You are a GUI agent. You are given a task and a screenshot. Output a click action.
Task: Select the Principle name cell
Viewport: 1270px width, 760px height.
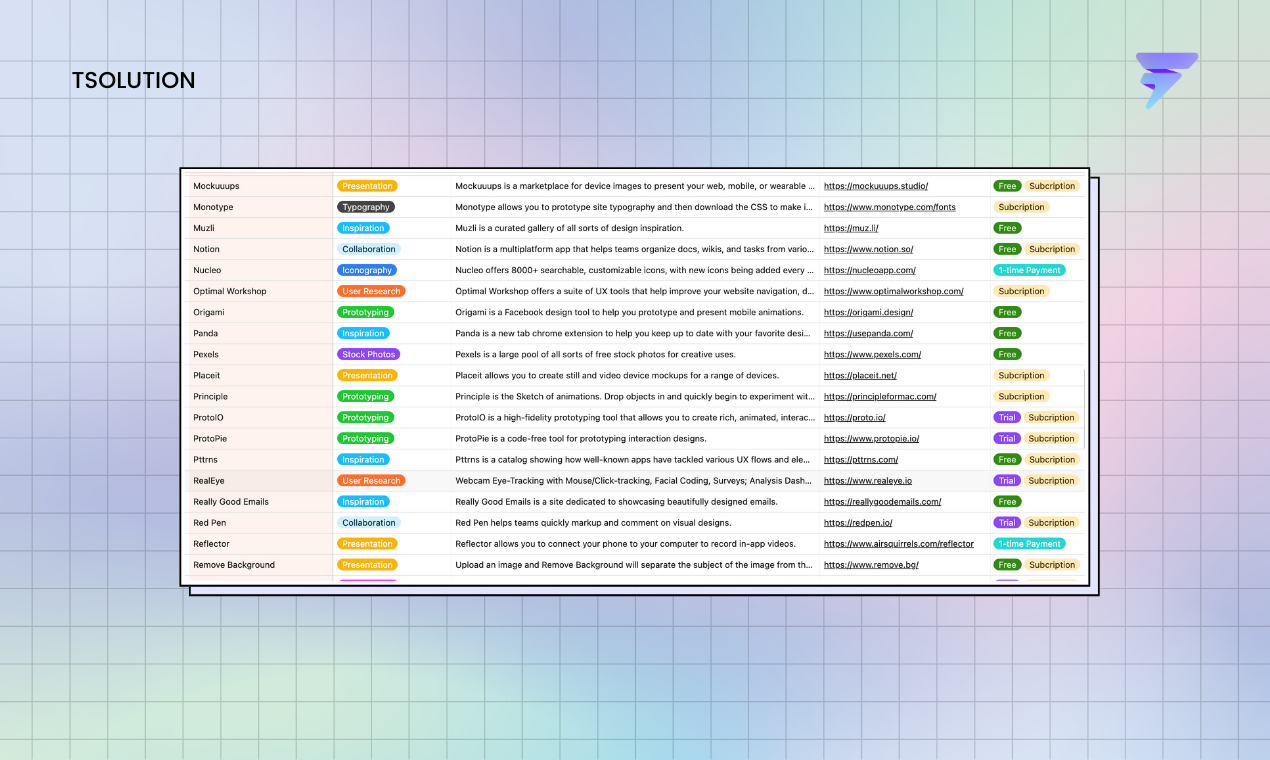coord(261,396)
